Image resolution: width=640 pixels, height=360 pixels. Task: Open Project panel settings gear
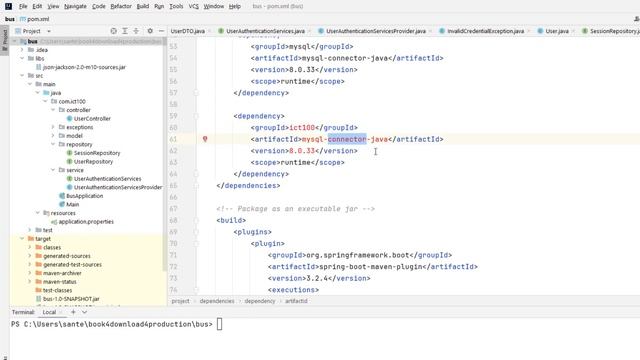coord(150,31)
